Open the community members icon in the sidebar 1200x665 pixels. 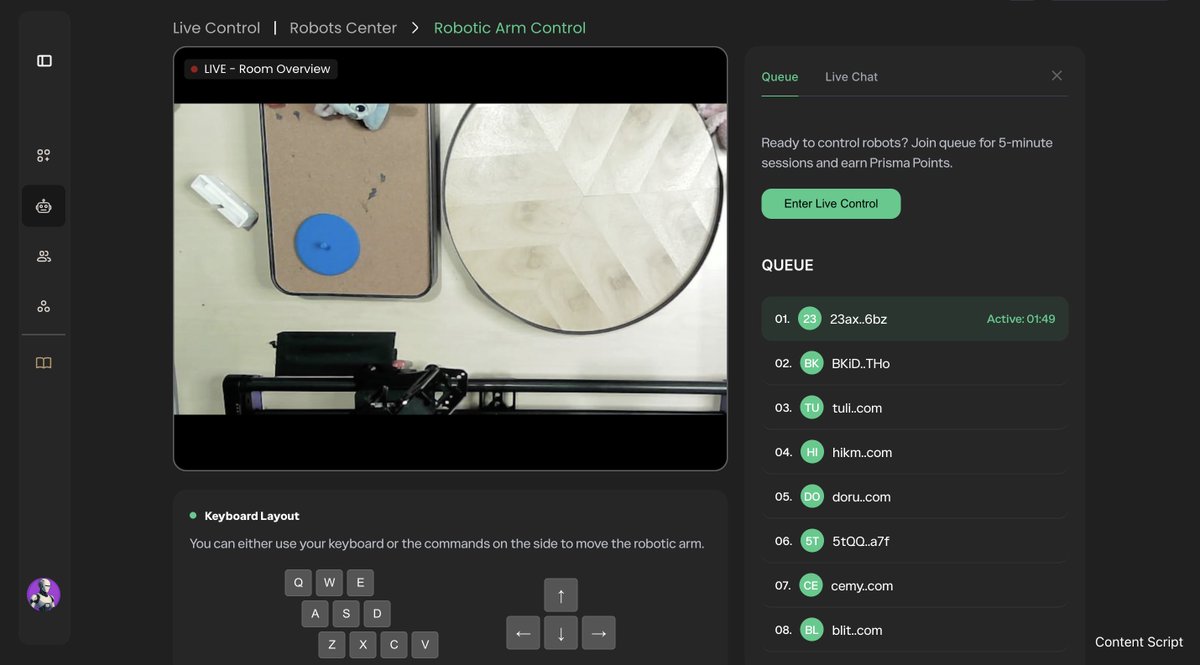click(x=43, y=255)
